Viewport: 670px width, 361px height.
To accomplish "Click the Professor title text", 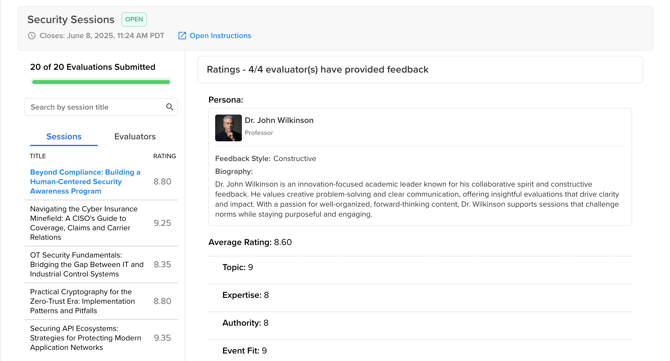I will click(x=259, y=133).
